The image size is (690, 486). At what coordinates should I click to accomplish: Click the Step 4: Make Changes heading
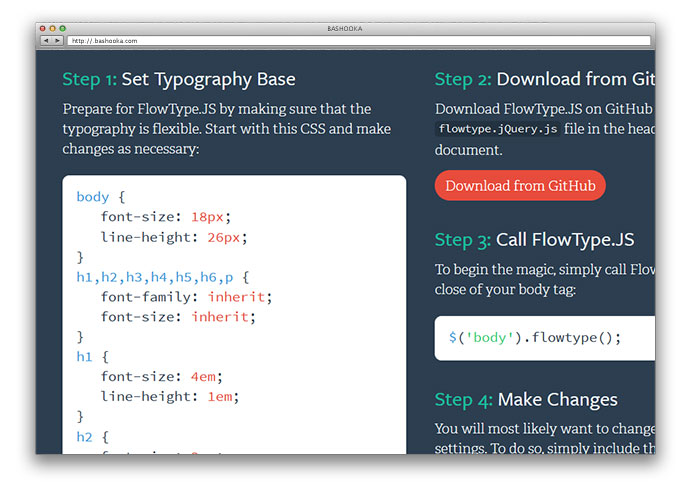coord(526,400)
